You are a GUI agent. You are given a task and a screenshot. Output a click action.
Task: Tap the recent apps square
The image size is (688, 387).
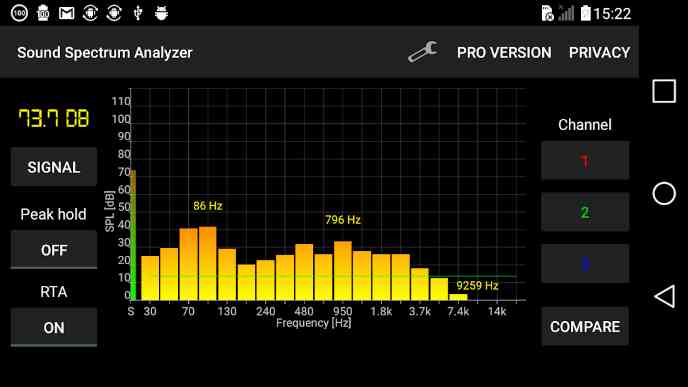664,91
